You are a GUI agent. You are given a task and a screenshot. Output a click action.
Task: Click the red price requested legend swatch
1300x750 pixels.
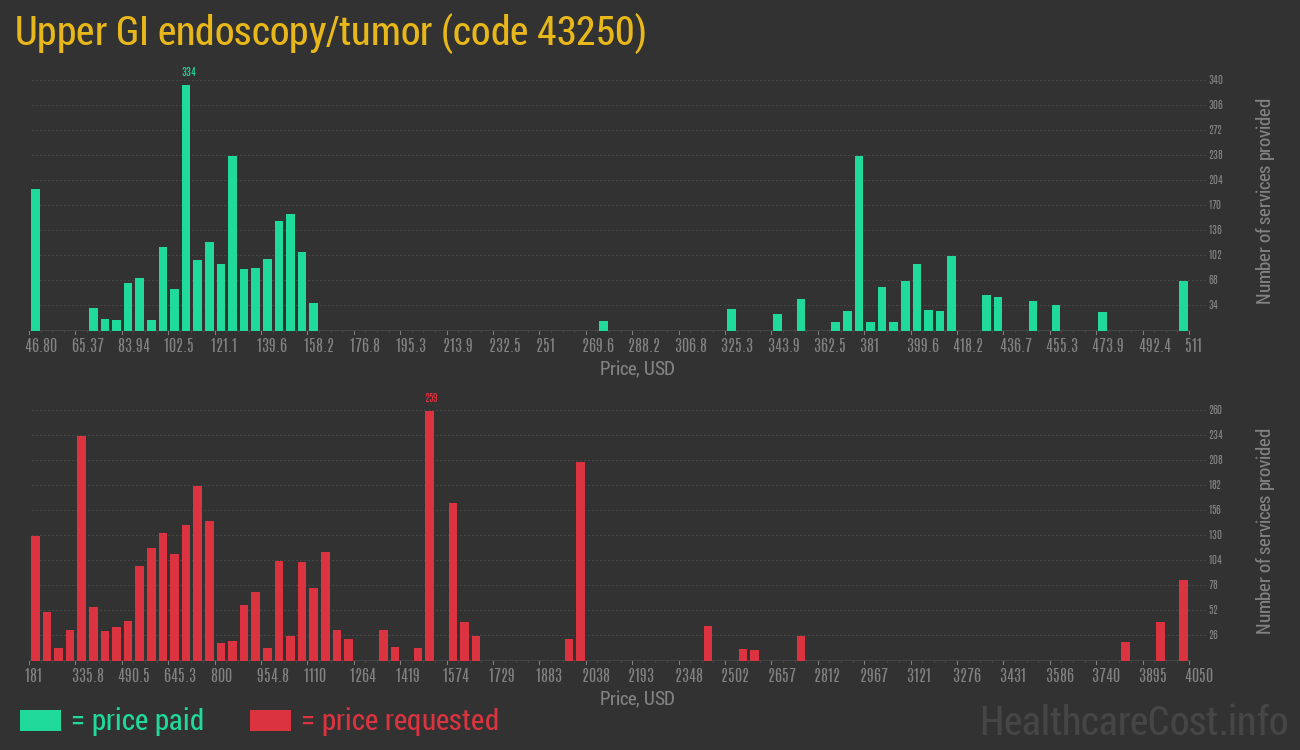[x=270, y=720]
